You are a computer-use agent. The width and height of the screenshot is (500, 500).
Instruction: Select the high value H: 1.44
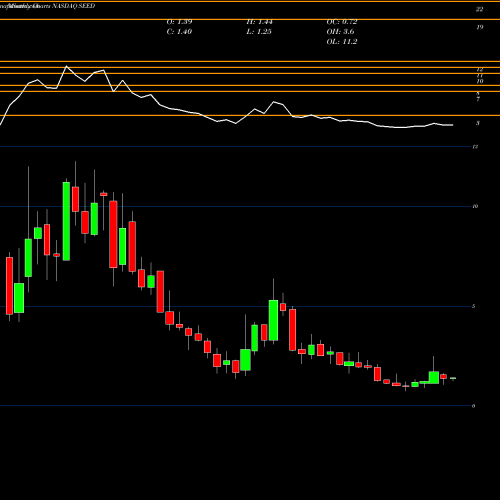[260, 22]
